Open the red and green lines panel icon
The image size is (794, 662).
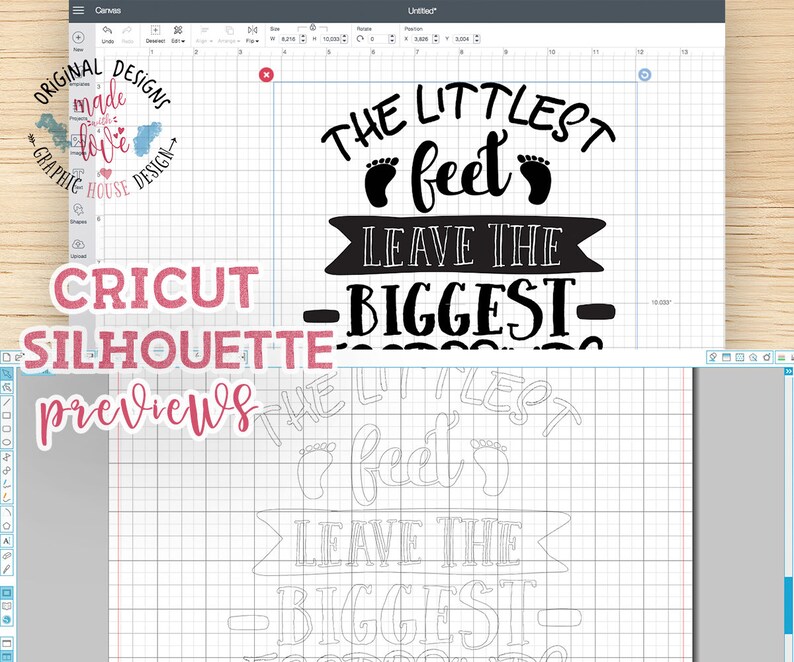click(783, 357)
